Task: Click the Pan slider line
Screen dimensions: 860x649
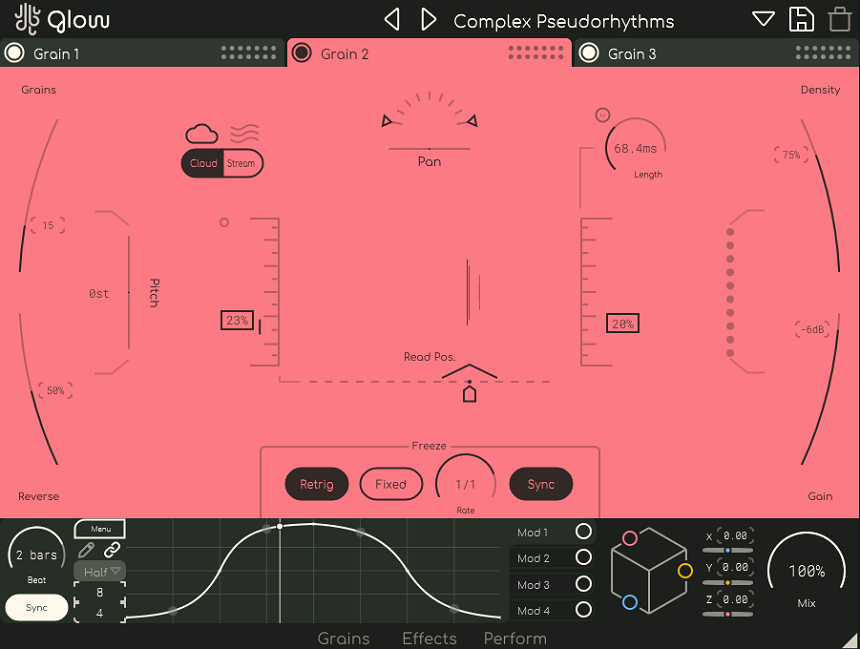Action: pos(429,149)
